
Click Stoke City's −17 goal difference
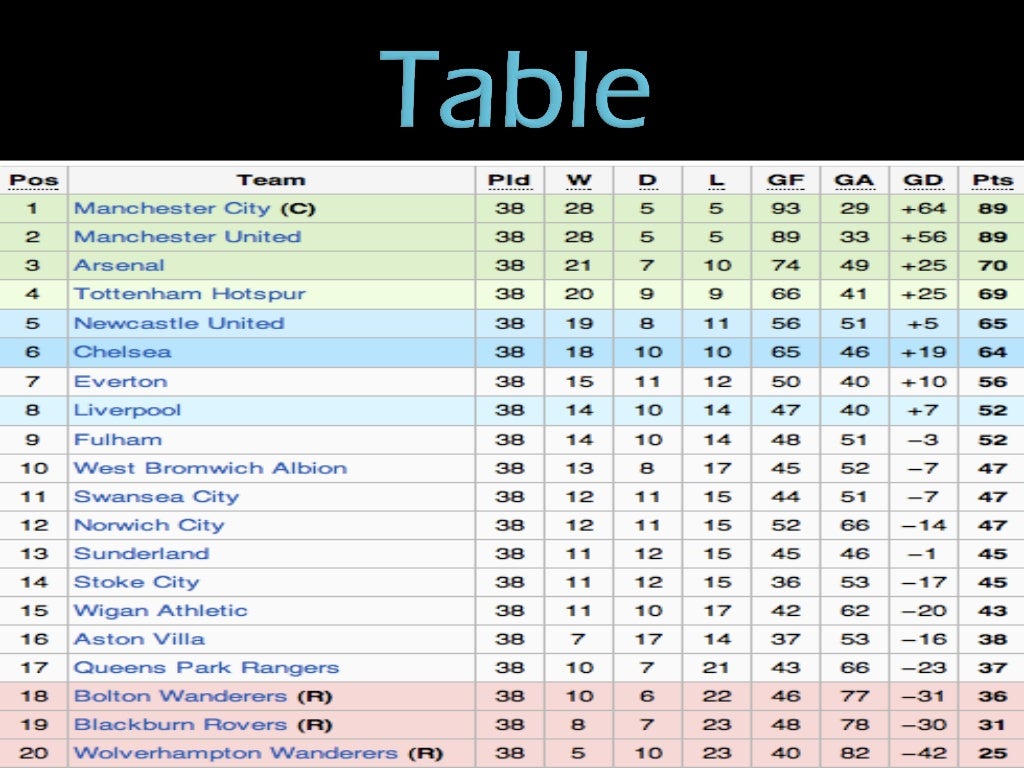(x=923, y=582)
